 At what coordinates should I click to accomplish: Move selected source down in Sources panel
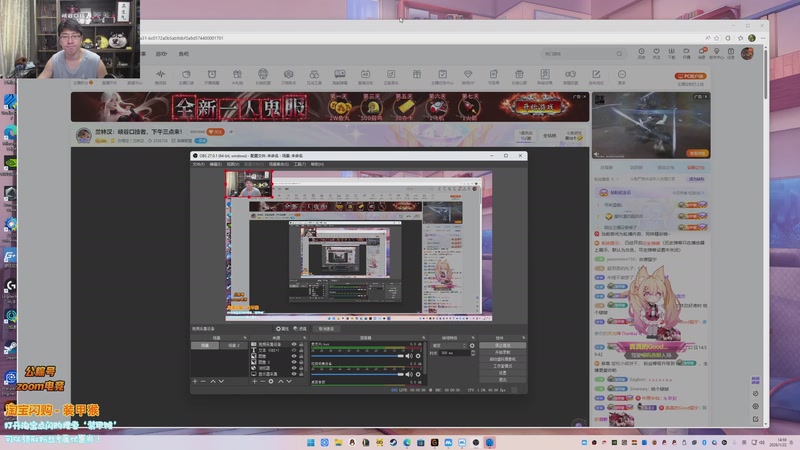point(289,381)
